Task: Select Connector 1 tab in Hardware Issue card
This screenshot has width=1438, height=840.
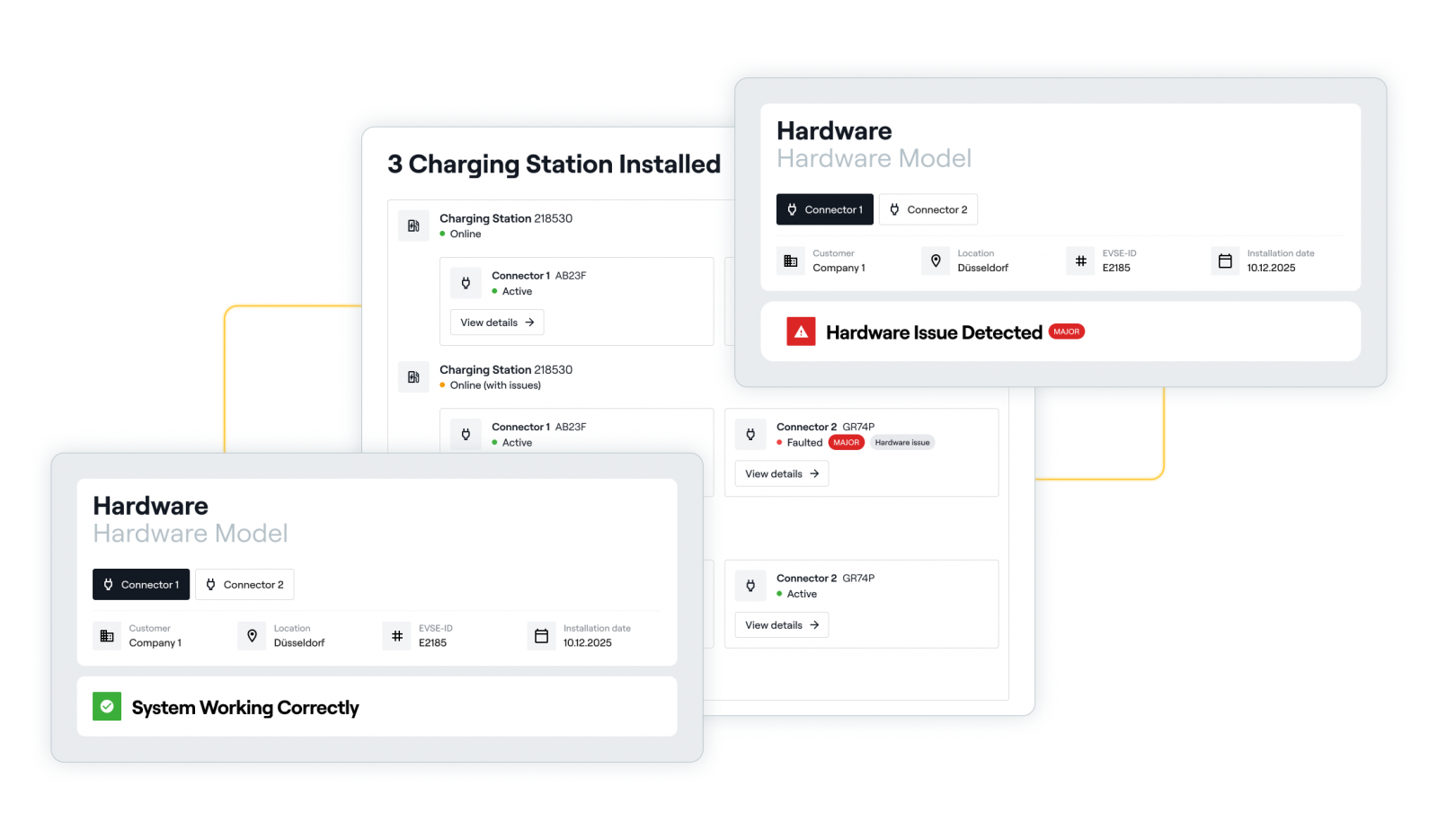Action: tap(824, 209)
